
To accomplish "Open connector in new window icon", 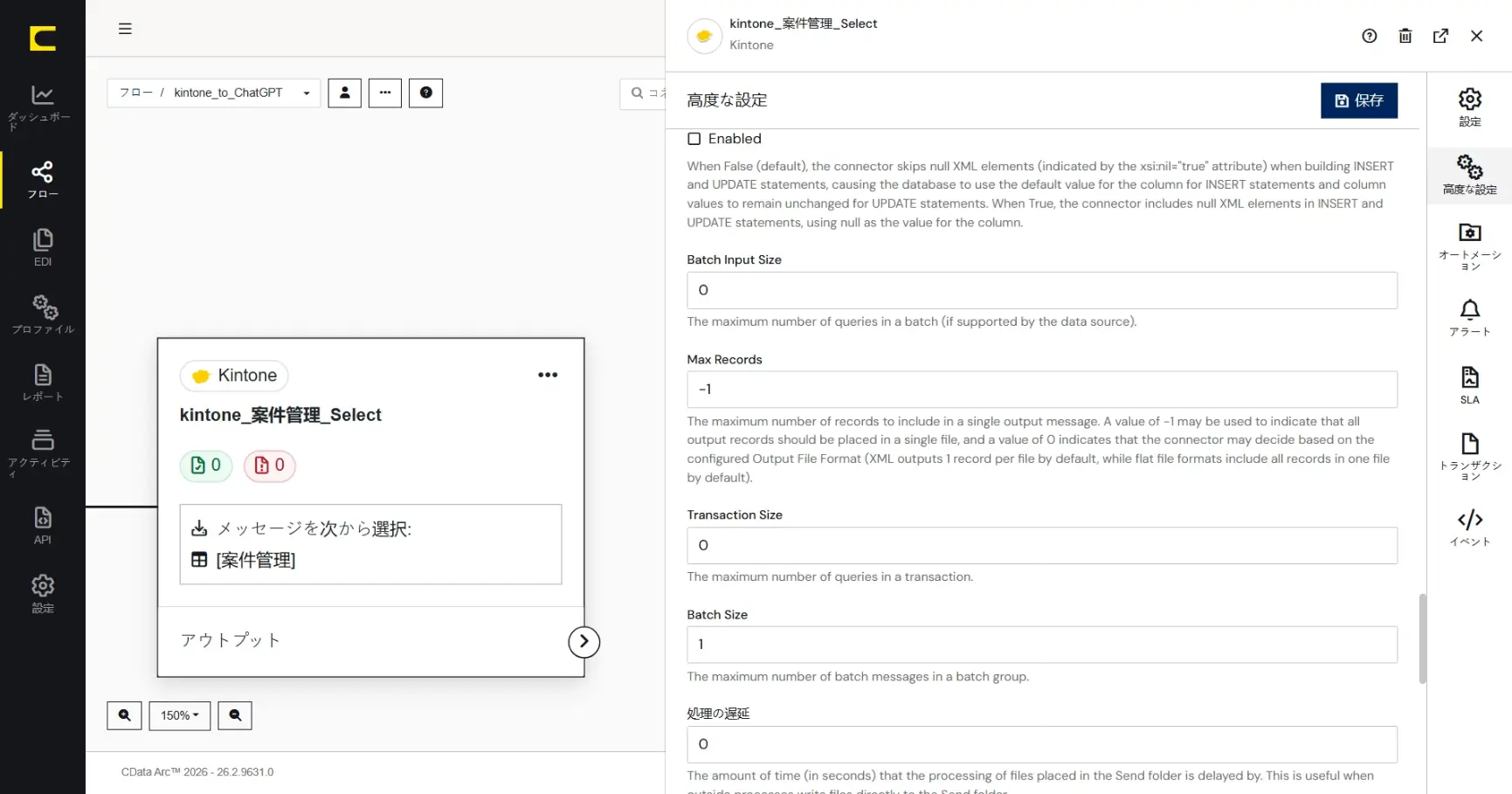I will coord(1441,36).
